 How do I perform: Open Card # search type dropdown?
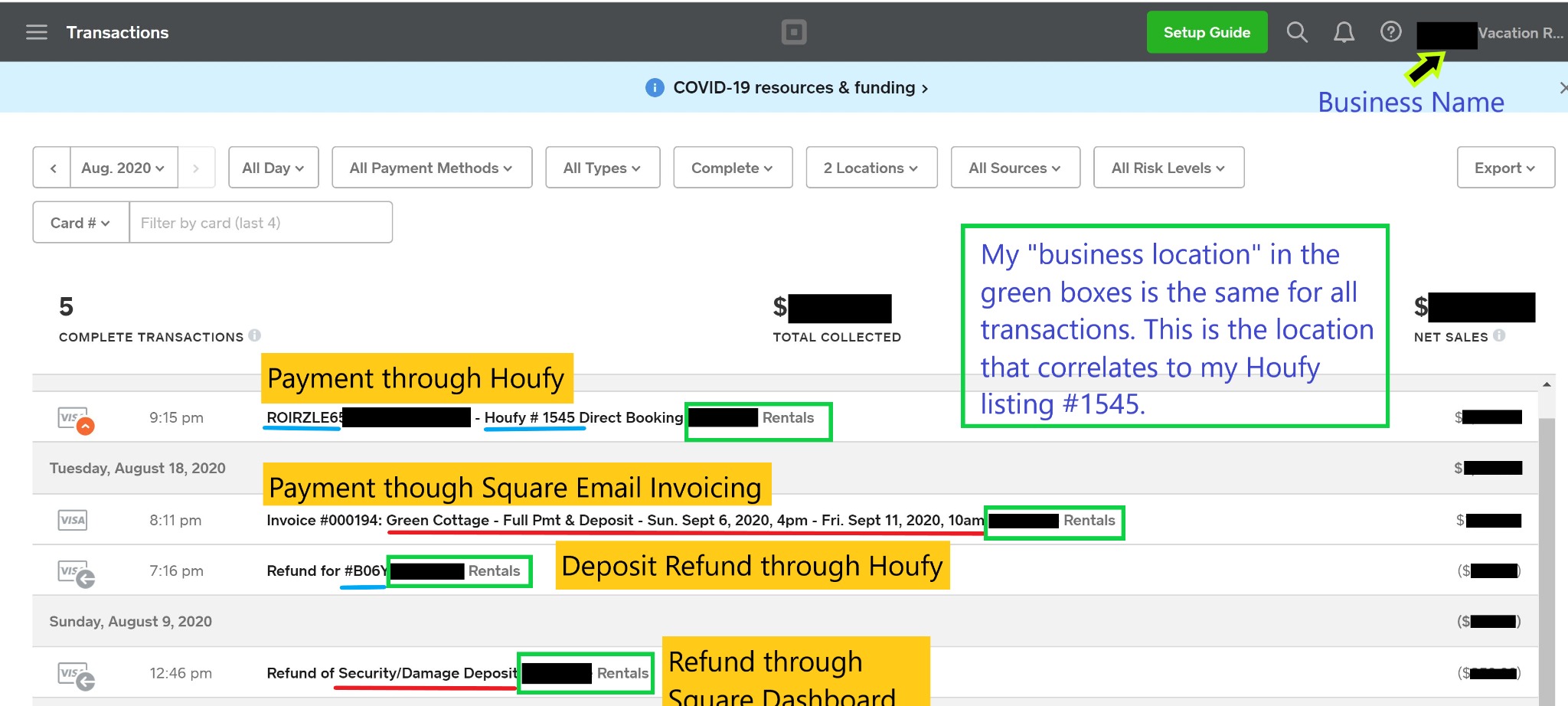coord(81,223)
